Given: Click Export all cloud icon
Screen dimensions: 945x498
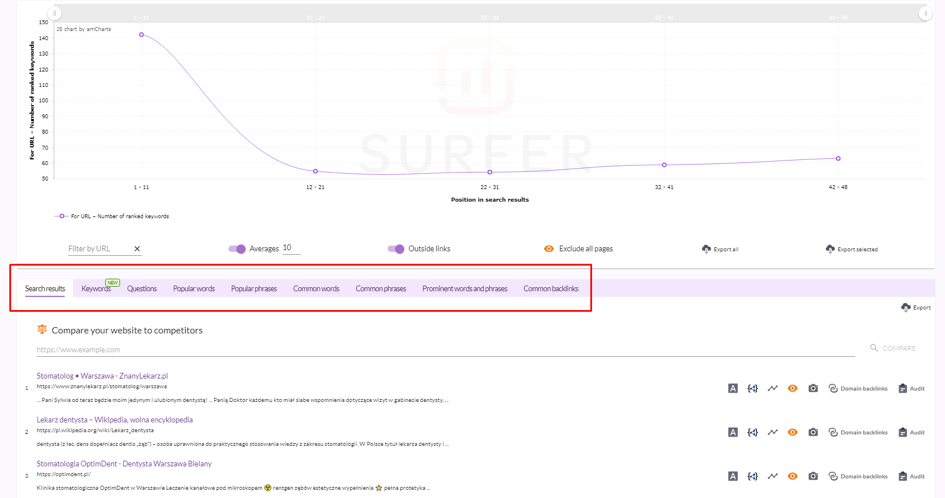Looking at the screenshot, I should [x=706, y=248].
